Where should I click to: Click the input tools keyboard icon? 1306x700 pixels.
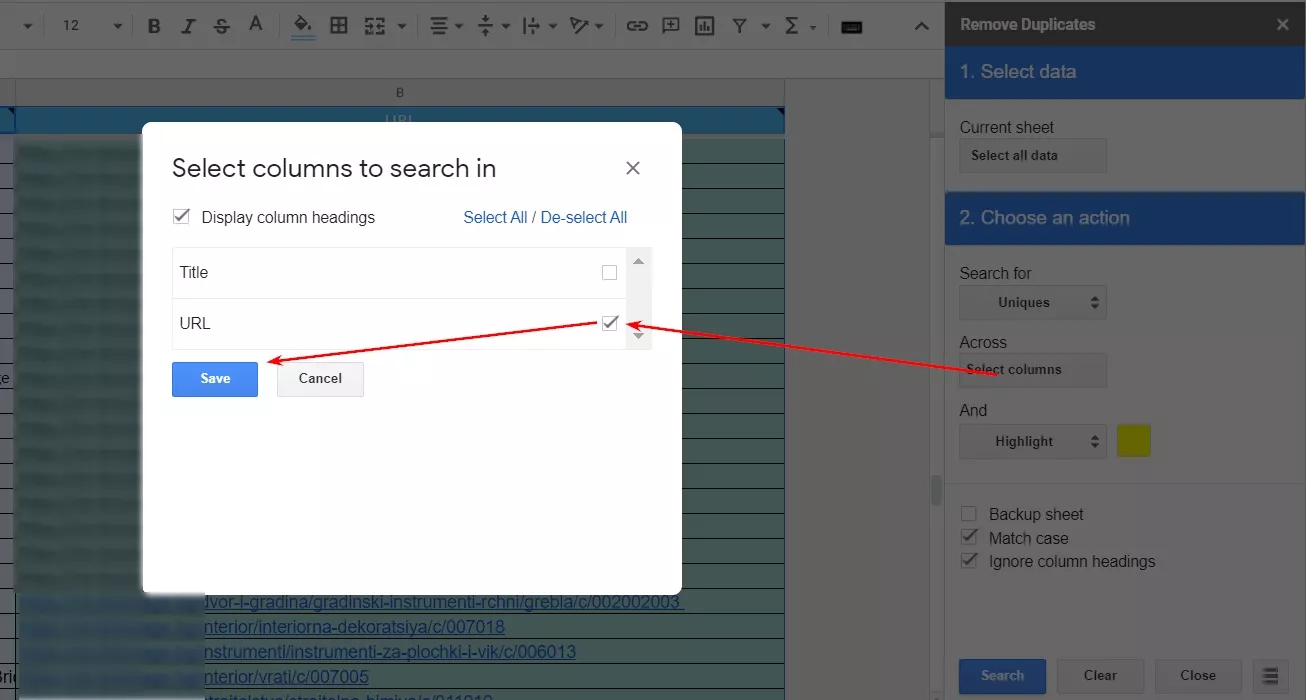point(851,27)
